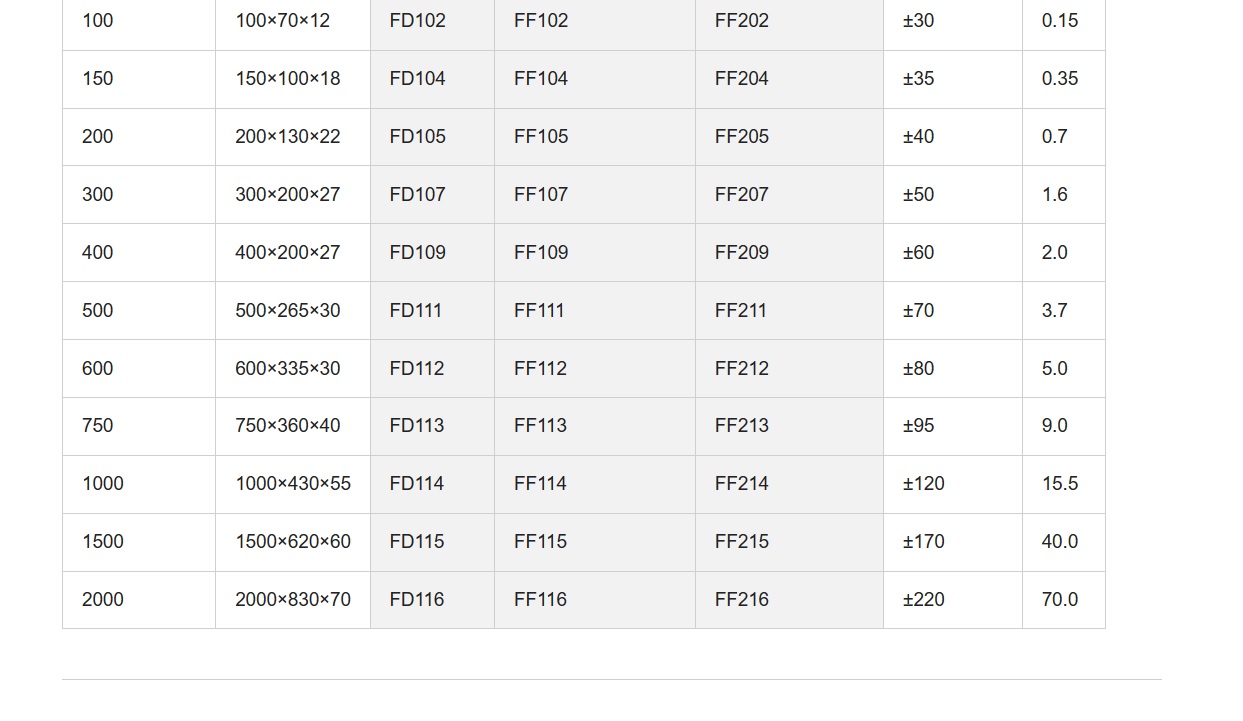The image size is (1243, 721).
Task: Click the 40.0 weight cell
Action: point(1064,542)
